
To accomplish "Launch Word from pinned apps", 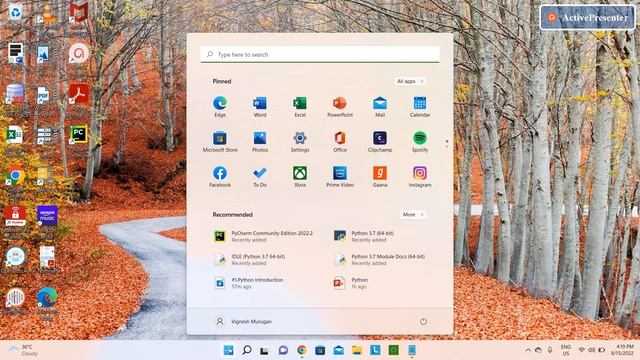I will tap(260, 107).
